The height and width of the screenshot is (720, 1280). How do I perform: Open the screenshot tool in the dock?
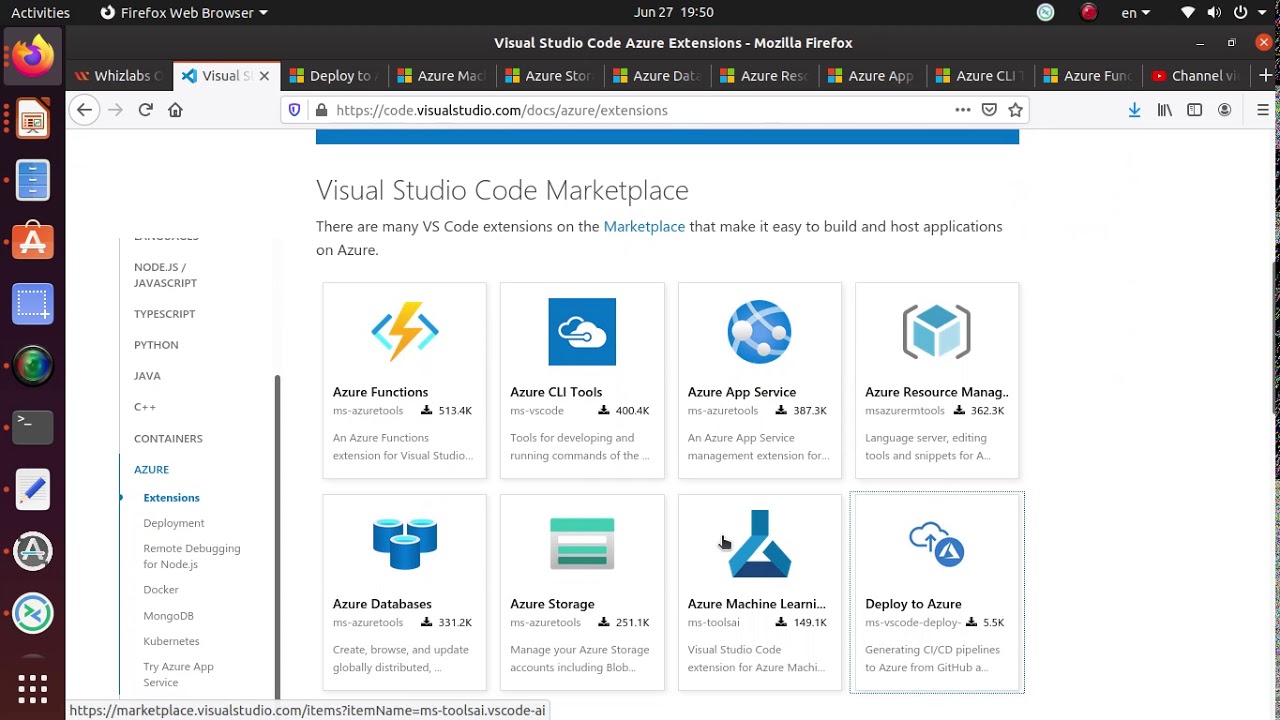click(x=33, y=303)
